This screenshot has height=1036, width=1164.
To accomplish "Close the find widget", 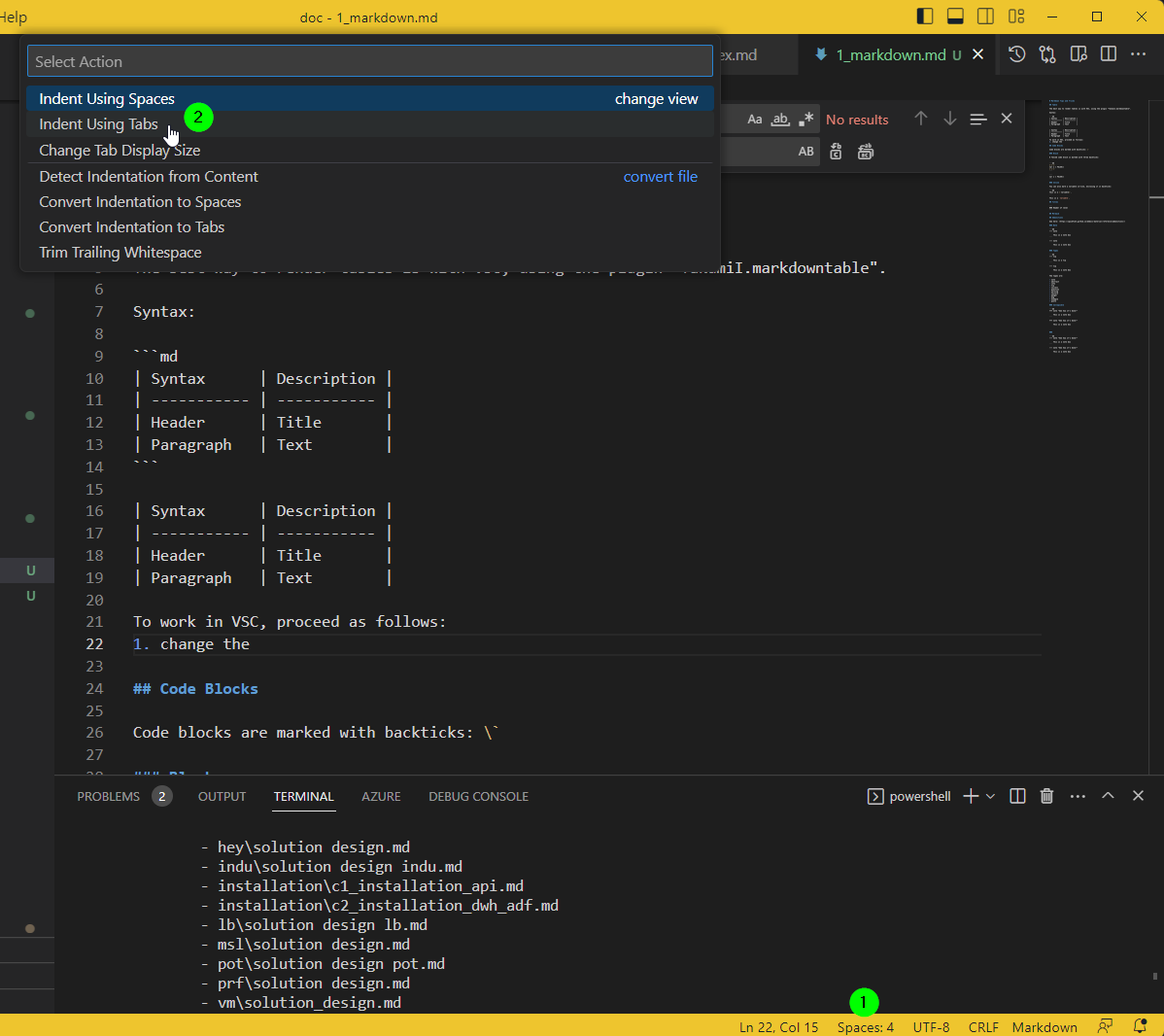I will tap(1007, 119).
